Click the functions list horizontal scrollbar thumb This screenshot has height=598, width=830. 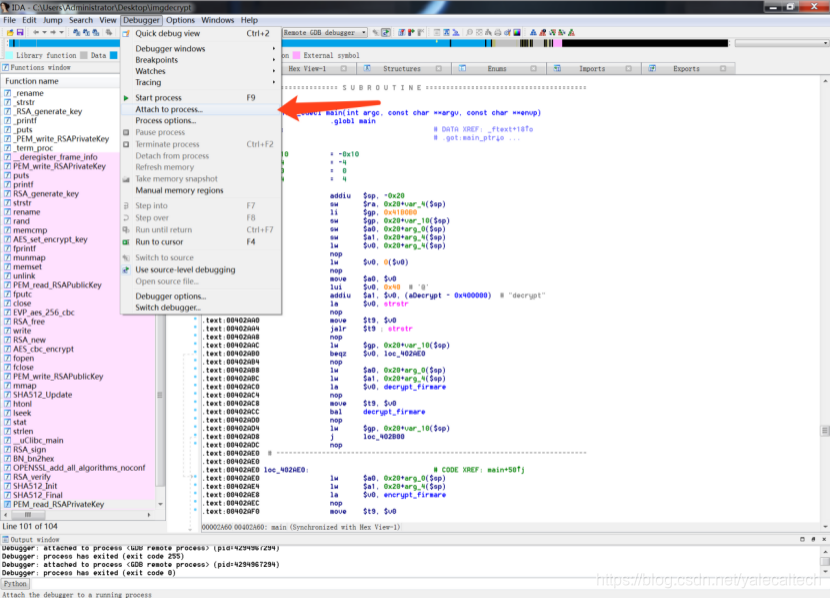pyautogui.click(x=28, y=515)
